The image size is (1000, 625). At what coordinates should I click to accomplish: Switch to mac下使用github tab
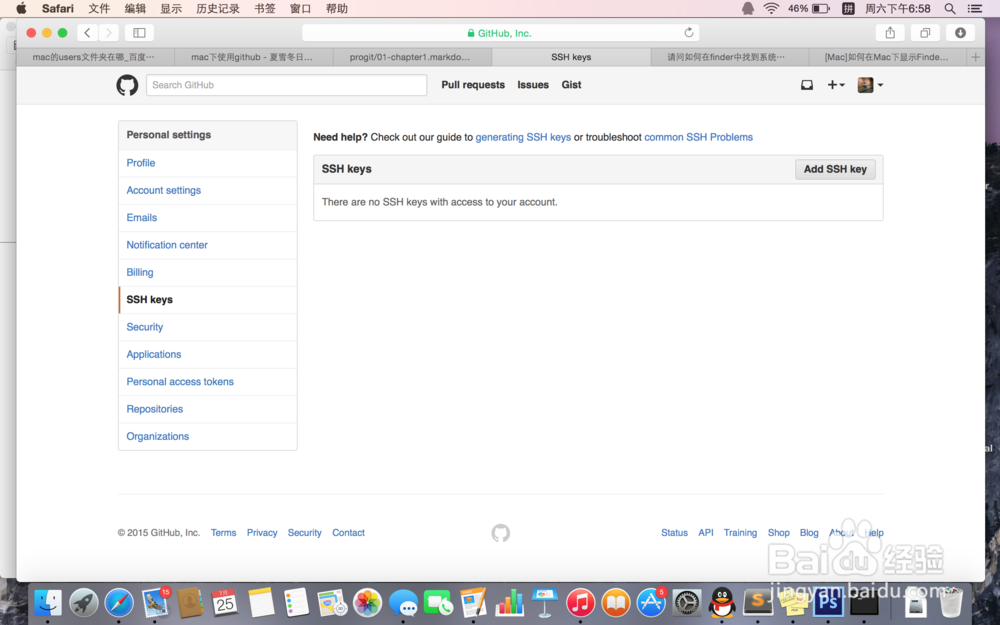click(254, 57)
